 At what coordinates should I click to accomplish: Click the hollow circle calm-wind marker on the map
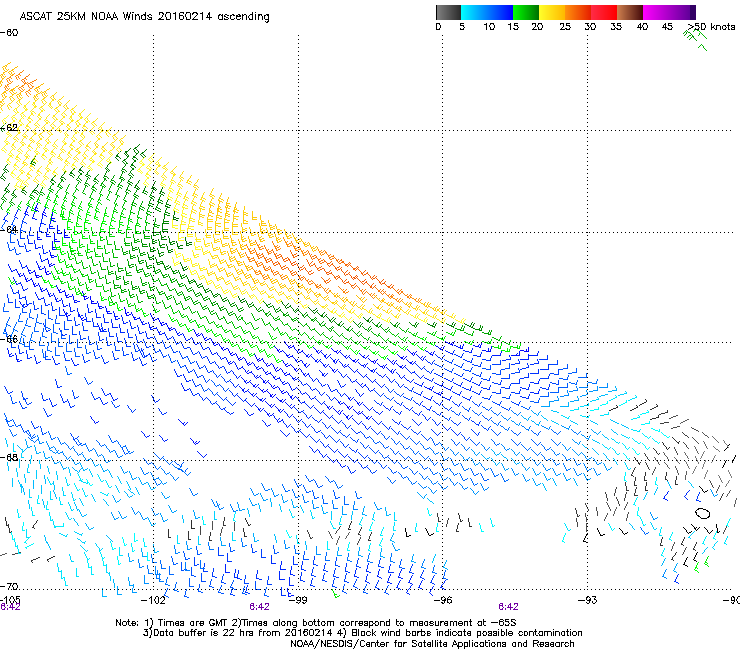(x=702, y=513)
